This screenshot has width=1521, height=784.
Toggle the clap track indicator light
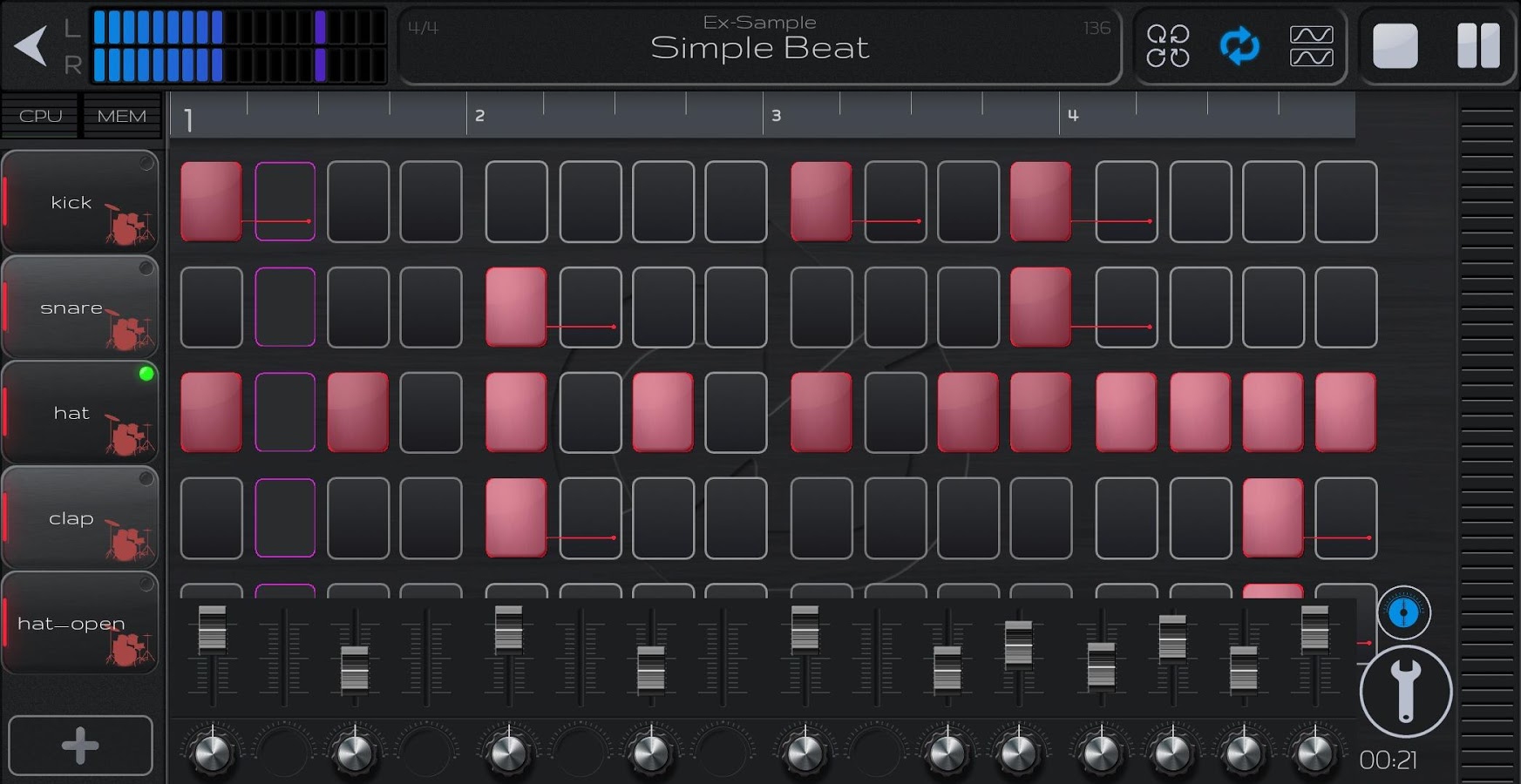(146, 479)
